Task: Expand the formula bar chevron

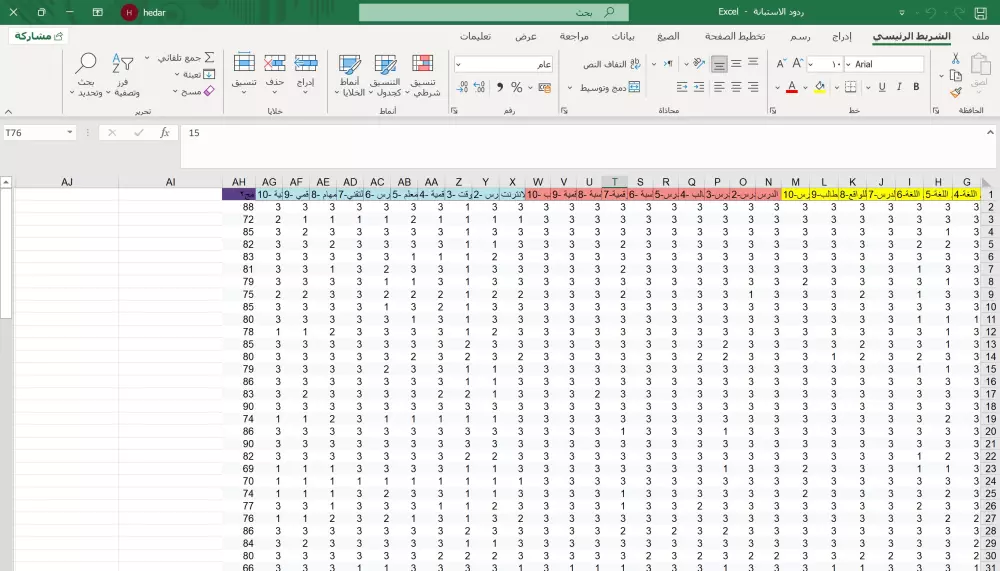Action: click(x=990, y=133)
